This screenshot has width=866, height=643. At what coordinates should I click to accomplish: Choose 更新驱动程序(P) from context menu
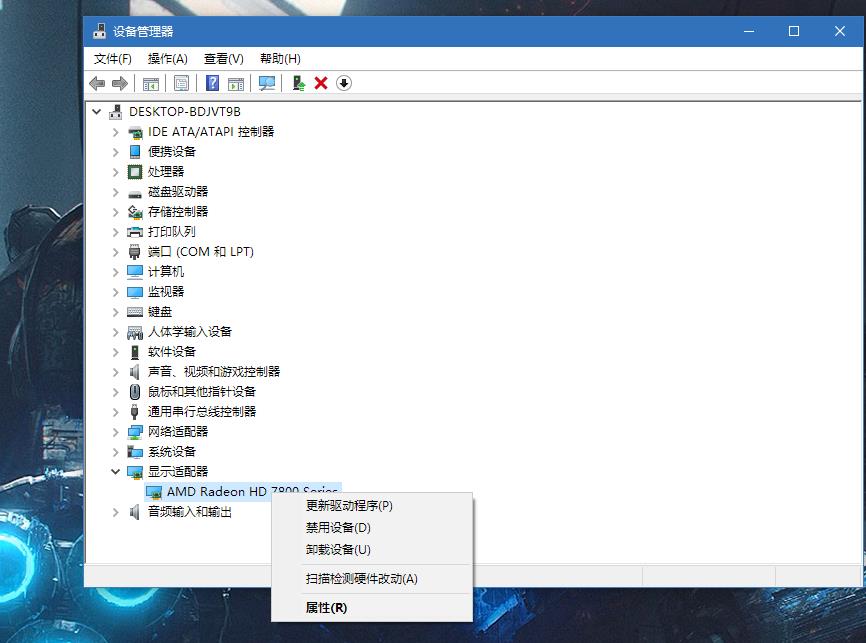[349, 506]
